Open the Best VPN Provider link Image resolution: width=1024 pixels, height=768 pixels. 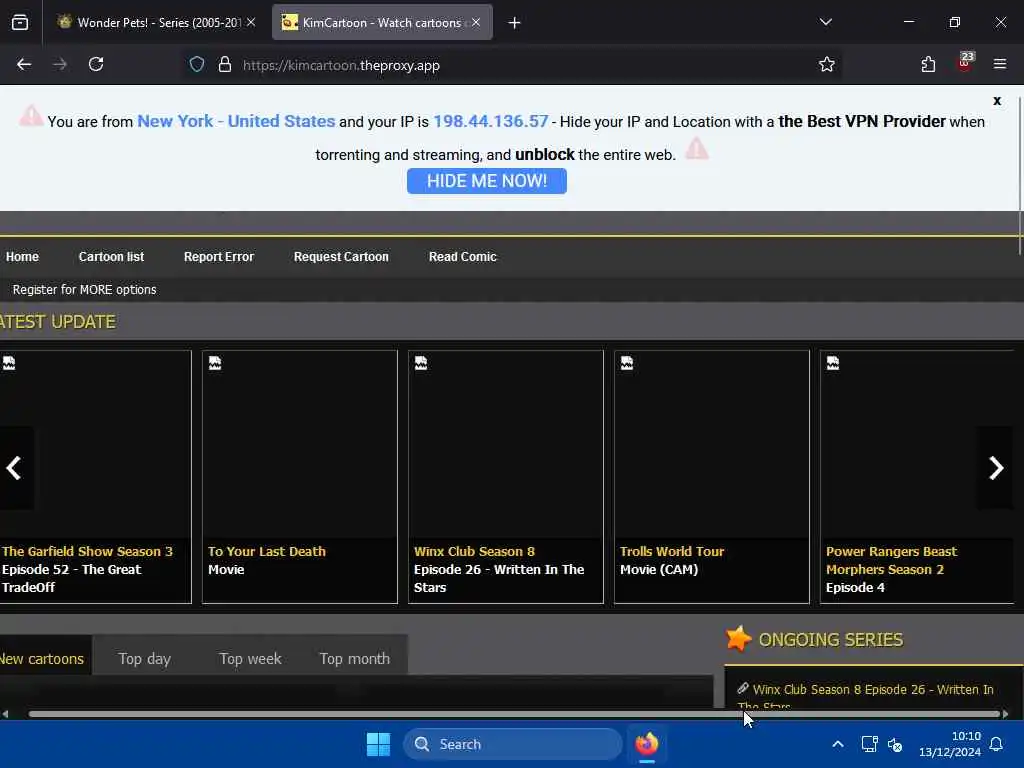tap(861, 121)
